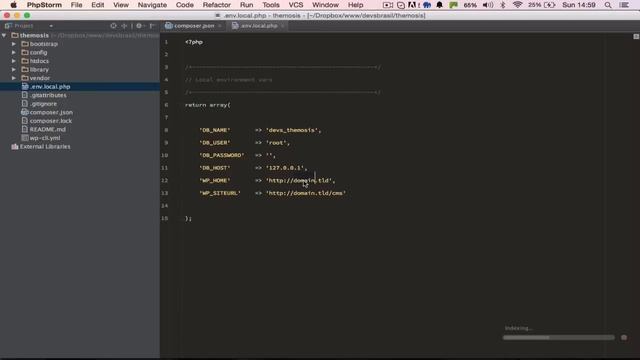The width and height of the screenshot is (640, 360).
Task: Select composer.json in the project tree
Action: point(51,112)
